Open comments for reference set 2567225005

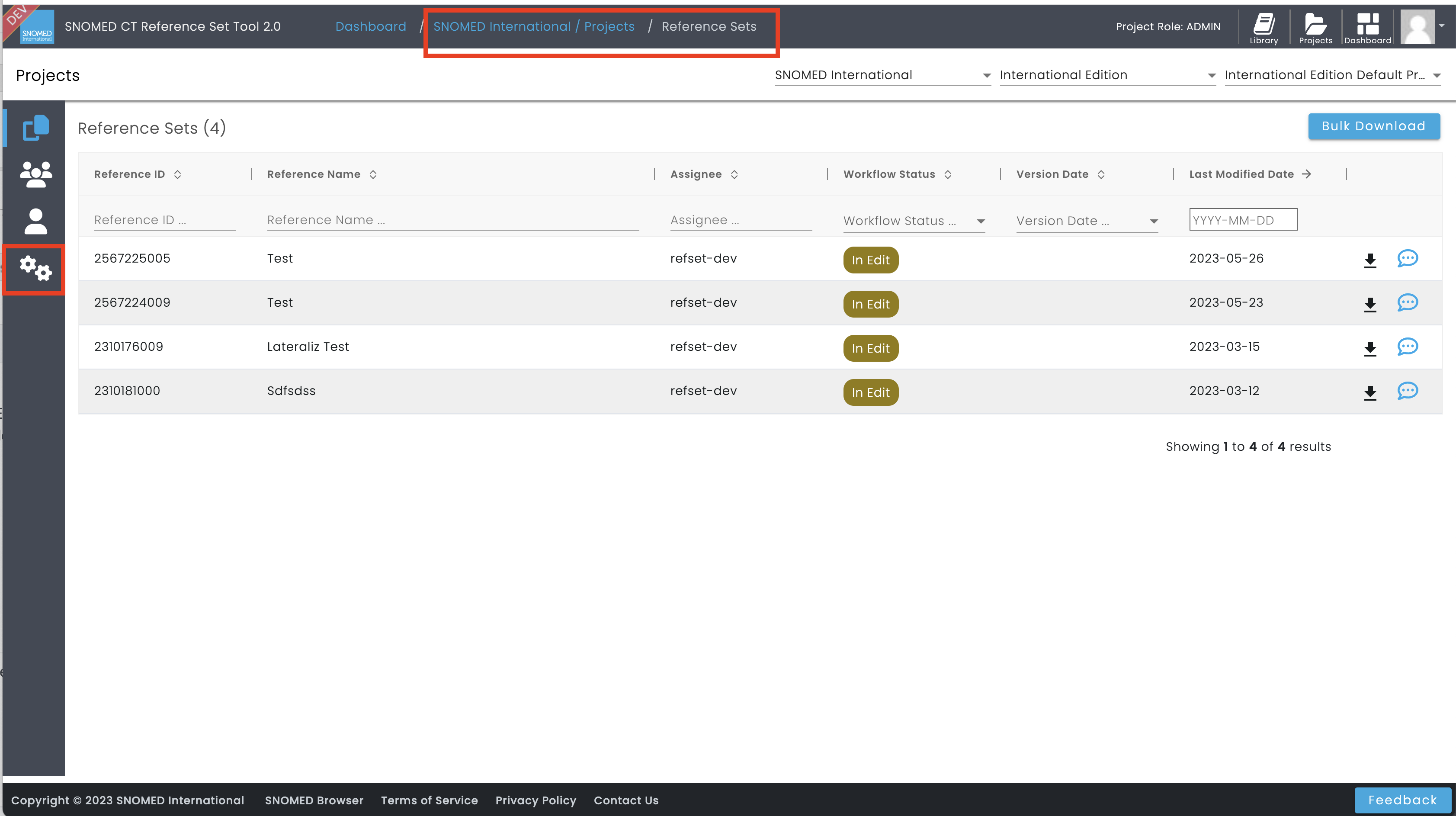(1408, 258)
